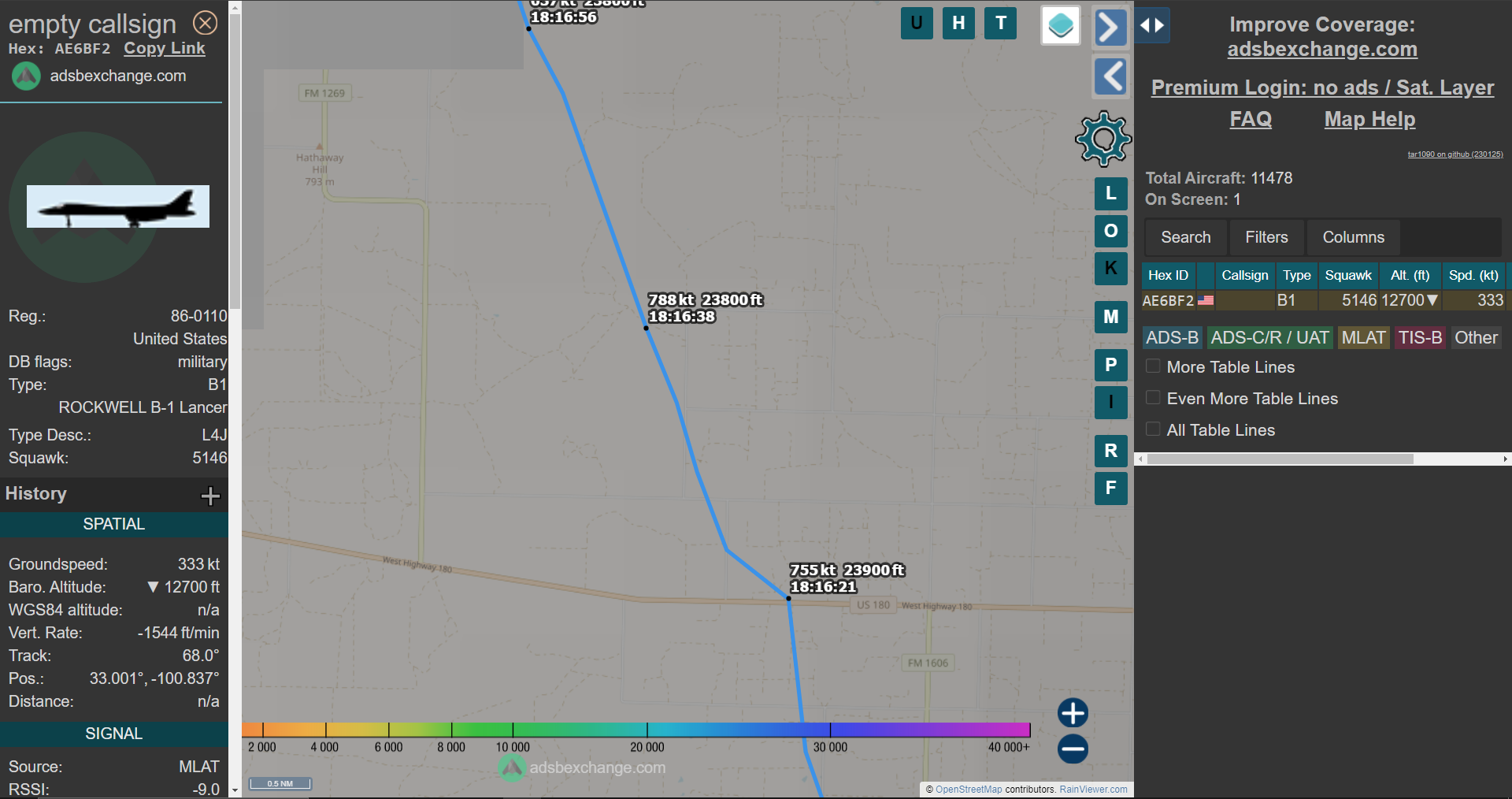Open the RainViewer.com attribution link

(x=1093, y=790)
